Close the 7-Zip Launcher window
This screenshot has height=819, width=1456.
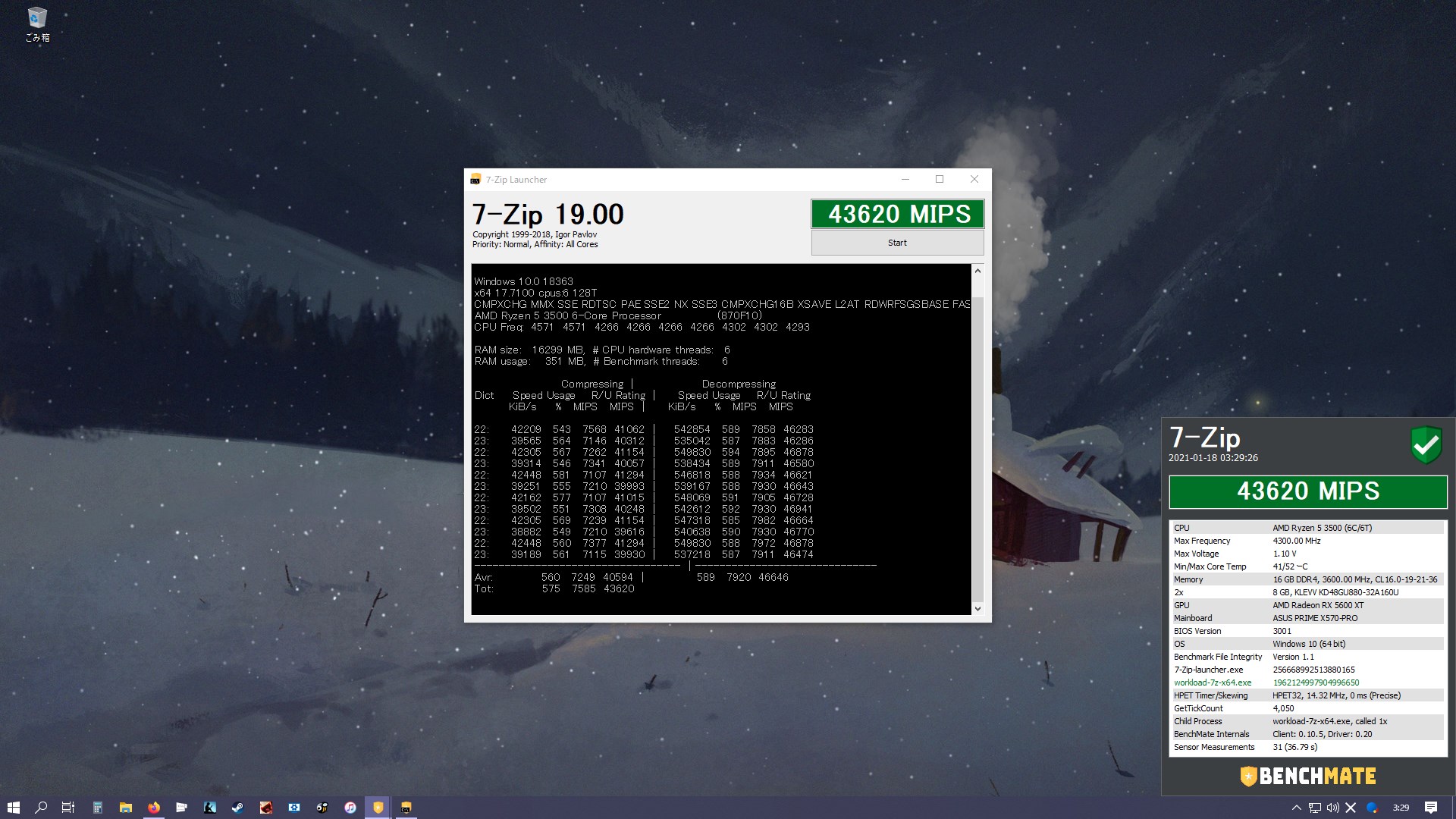point(974,180)
